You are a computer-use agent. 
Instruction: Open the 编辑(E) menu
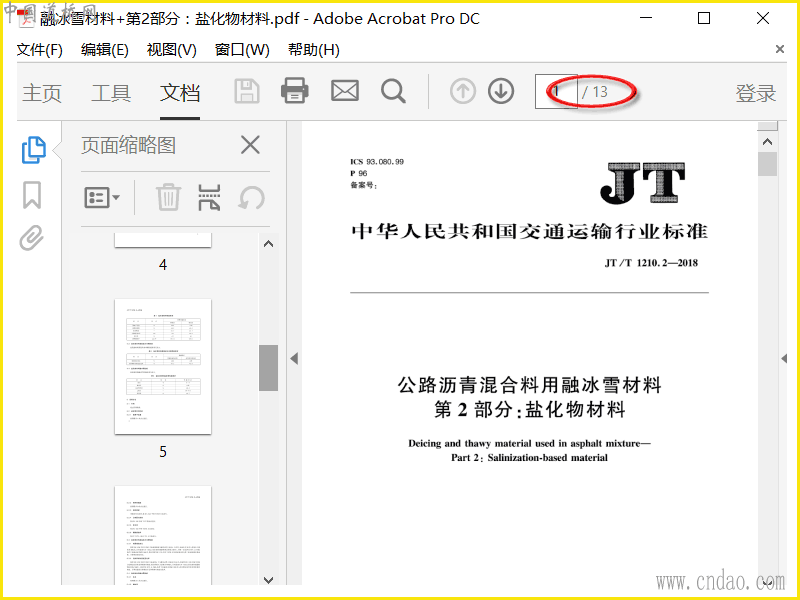coord(105,50)
